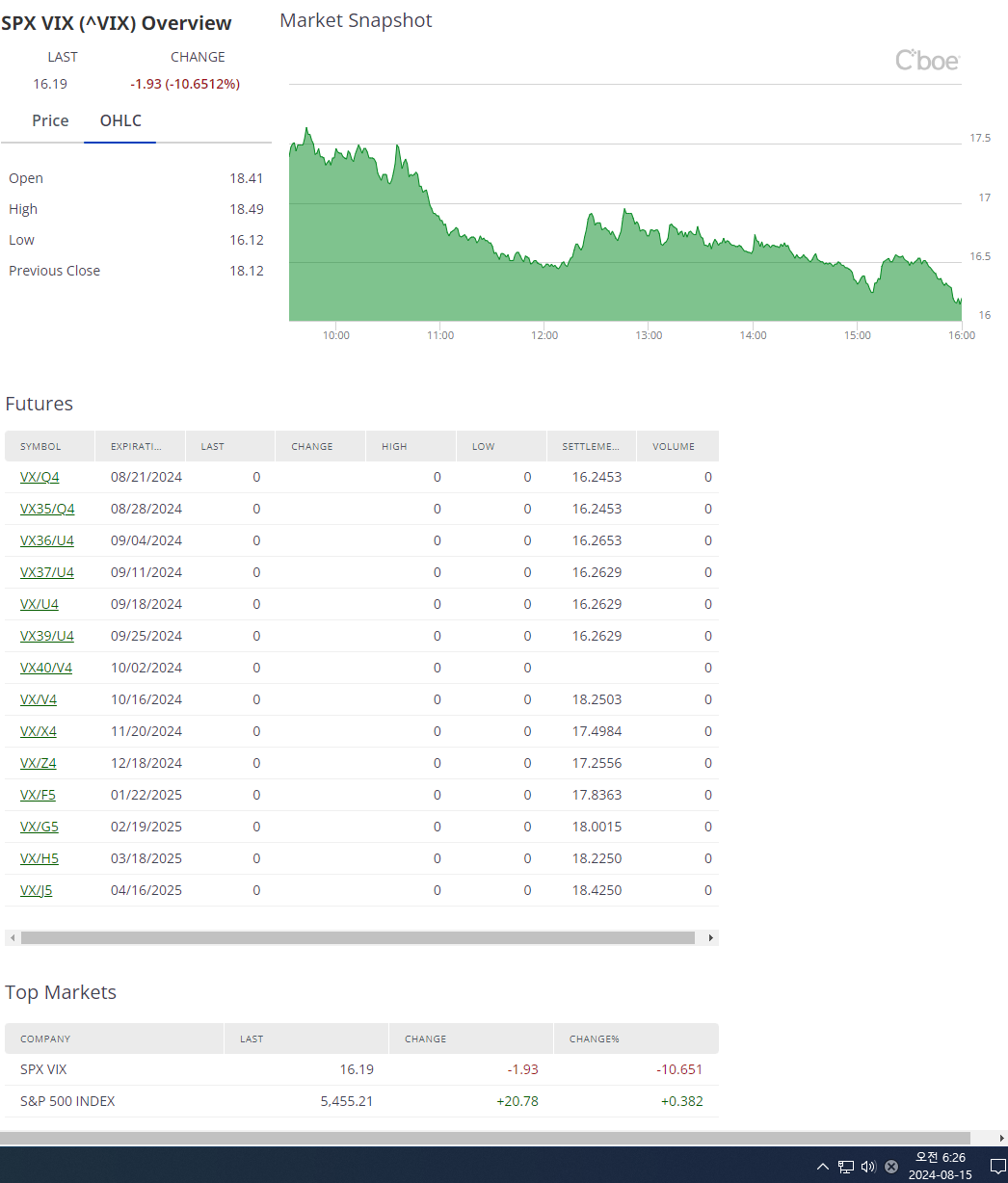Click the change -1.93 (-10.6512%)
Image resolution: width=1008 pixels, height=1183 pixels.
point(185,84)
